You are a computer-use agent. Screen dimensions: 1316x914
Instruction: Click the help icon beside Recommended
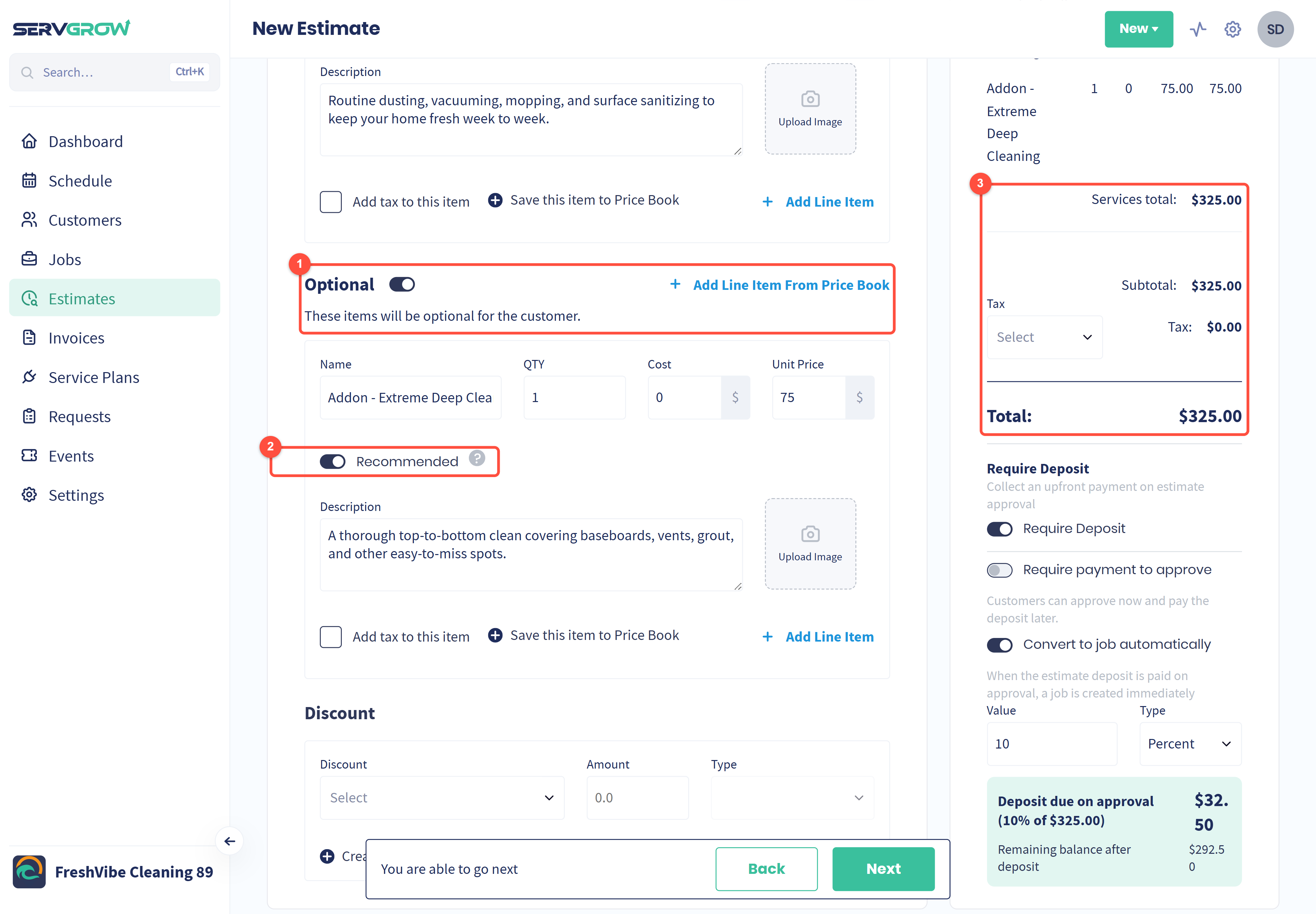(x=476, y=459)
